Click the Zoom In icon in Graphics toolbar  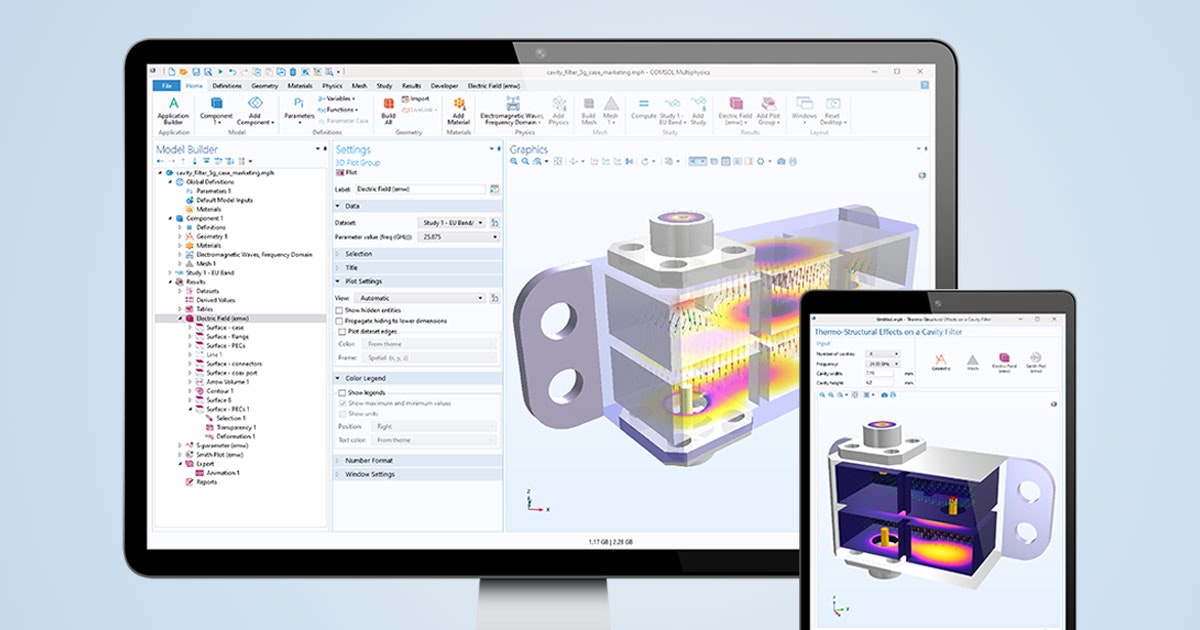pos(514,161)
